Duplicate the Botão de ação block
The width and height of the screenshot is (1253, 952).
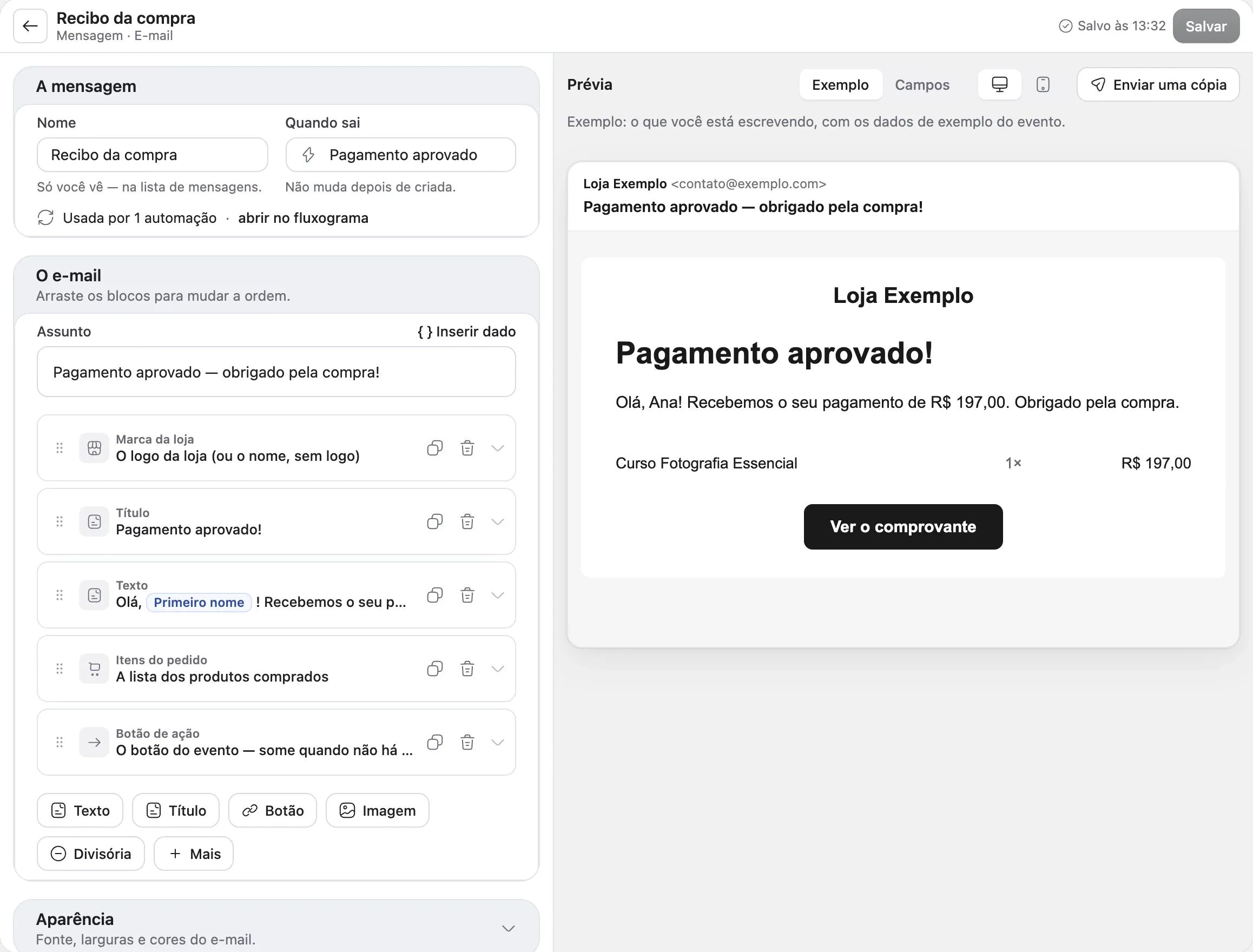[x=434, y=742]
